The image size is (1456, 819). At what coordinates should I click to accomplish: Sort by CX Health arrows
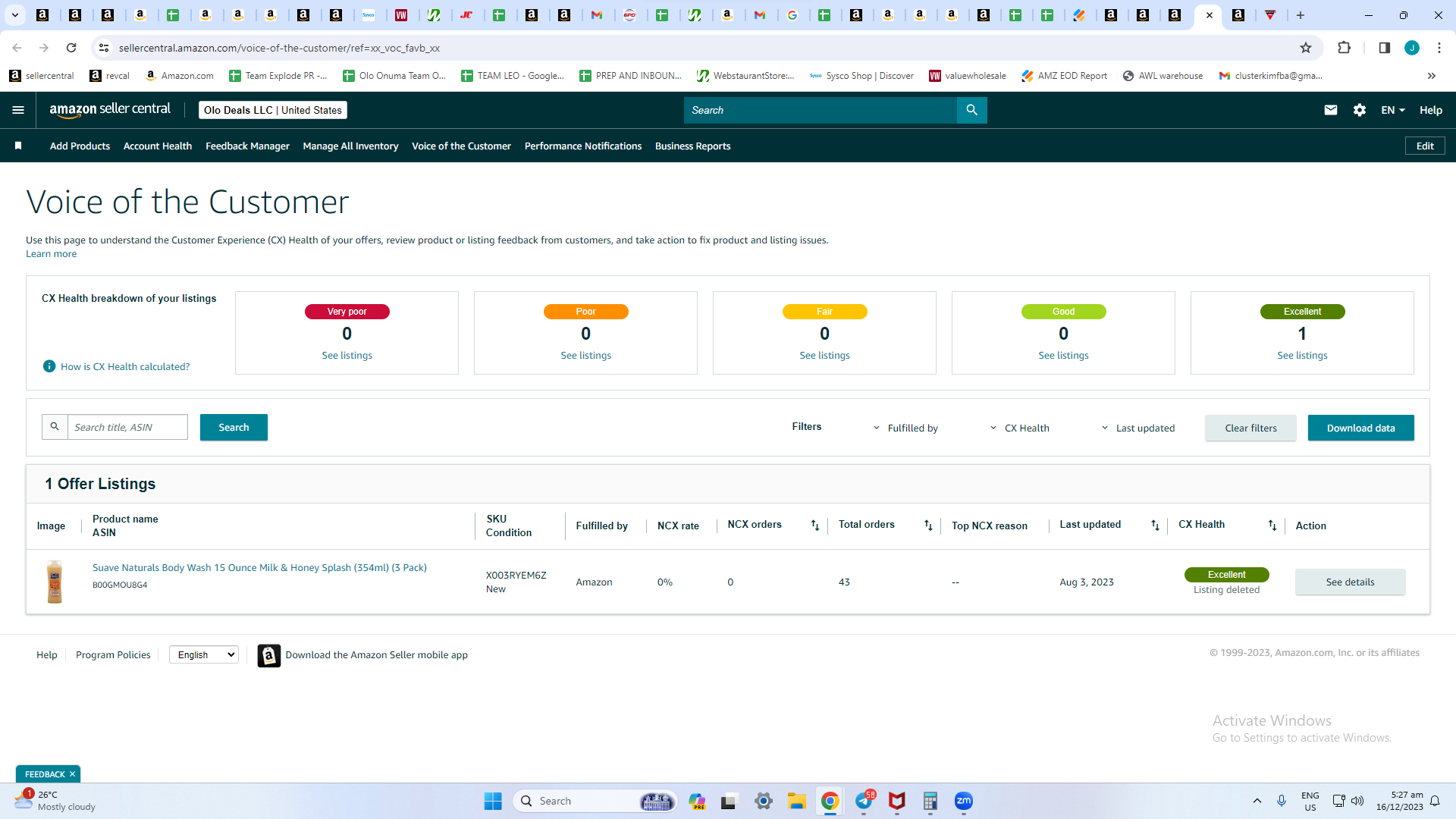1272,525
